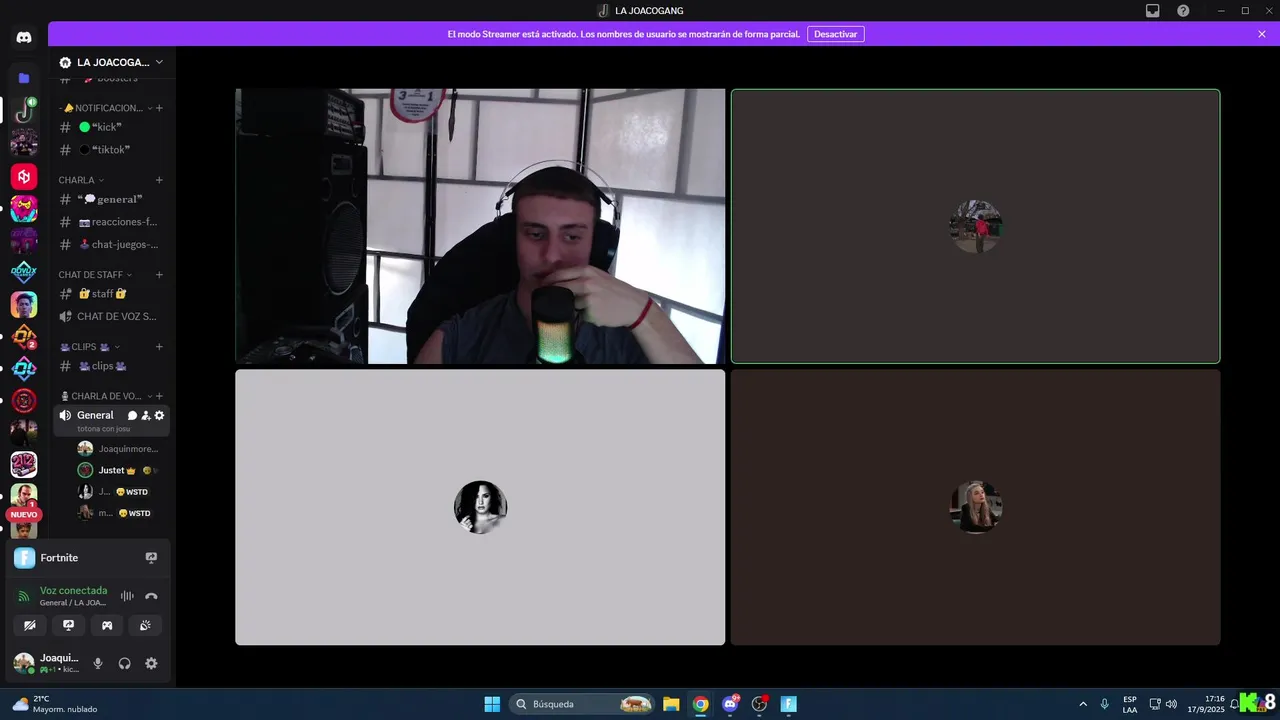Image resolution: width=1280 pixels, height=720 pixels.
Task: Open the reacciones channel
Action: coord(111,222)
